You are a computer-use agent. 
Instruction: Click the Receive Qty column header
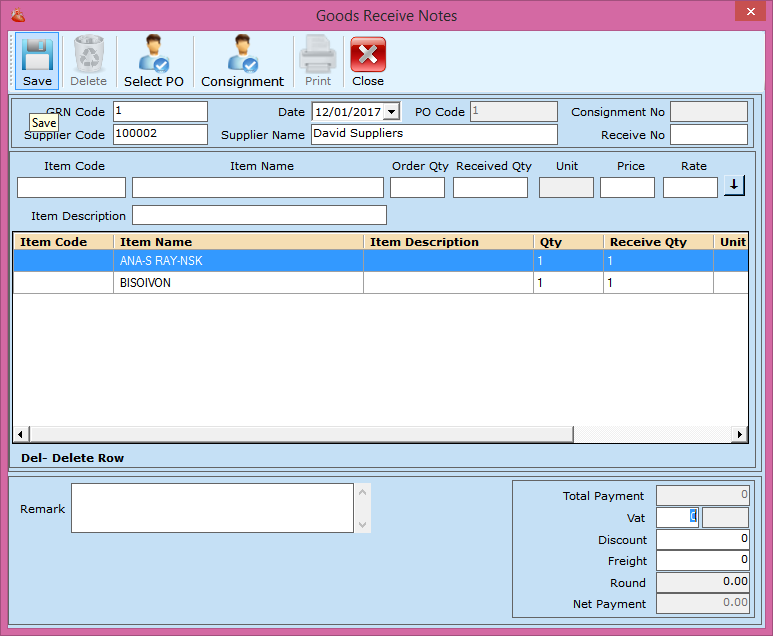pos(657,242)
